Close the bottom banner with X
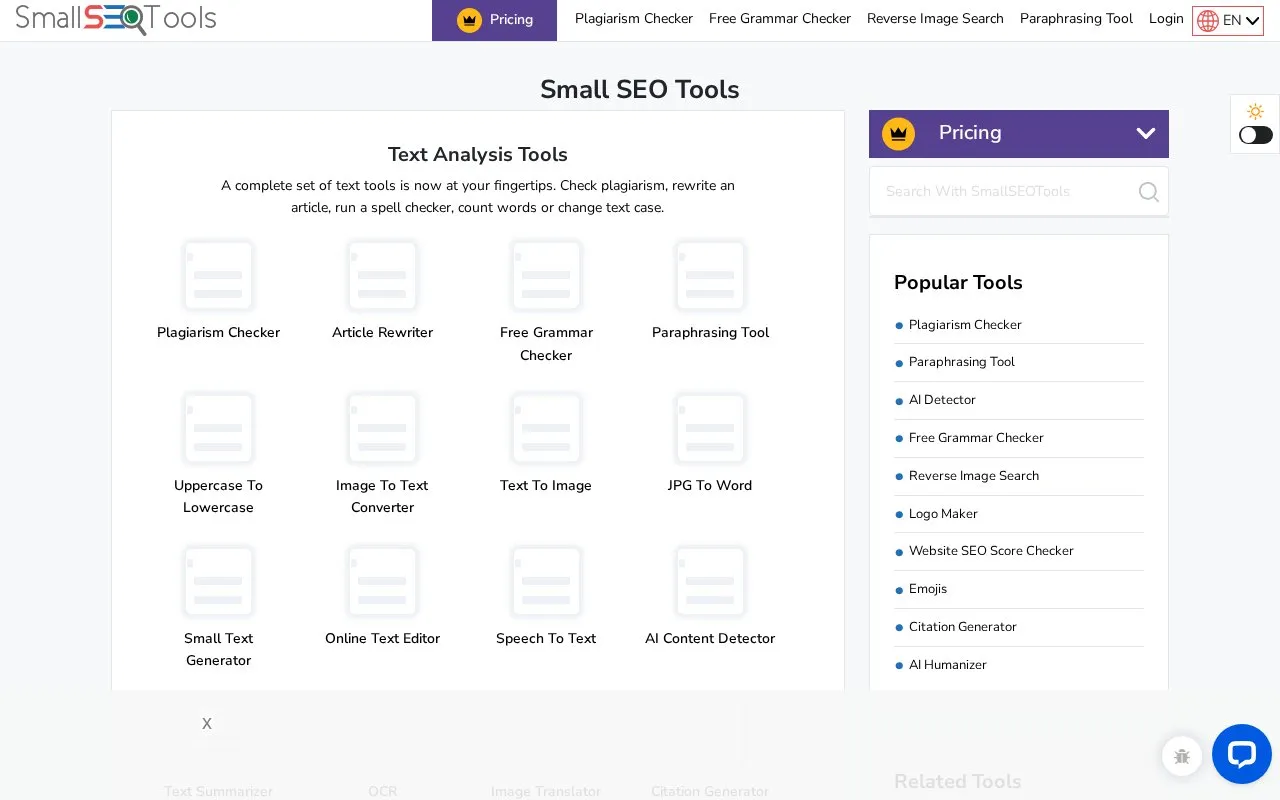This screenshot has width=1280, height=800. pyautogui.click(x=207, y=724)
